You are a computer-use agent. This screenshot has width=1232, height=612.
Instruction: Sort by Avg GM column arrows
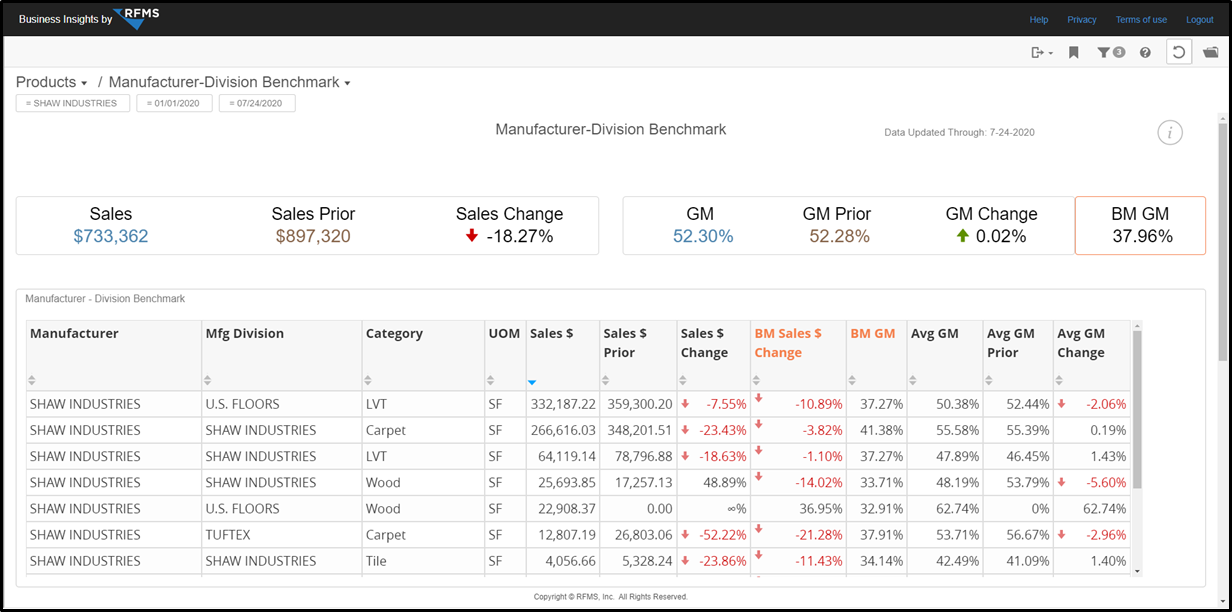913,380
